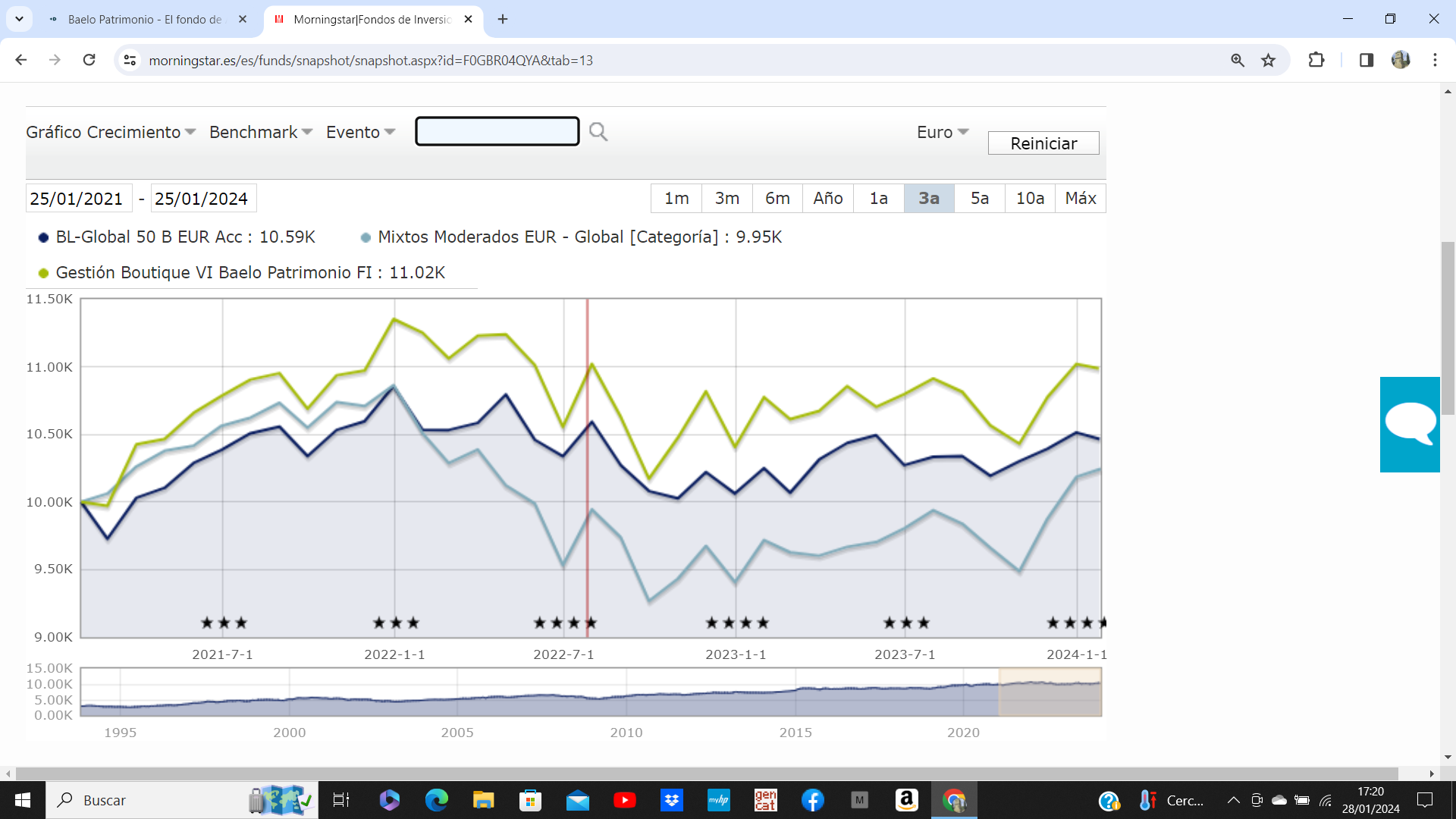Click the browser back arrow

[21, 60]
